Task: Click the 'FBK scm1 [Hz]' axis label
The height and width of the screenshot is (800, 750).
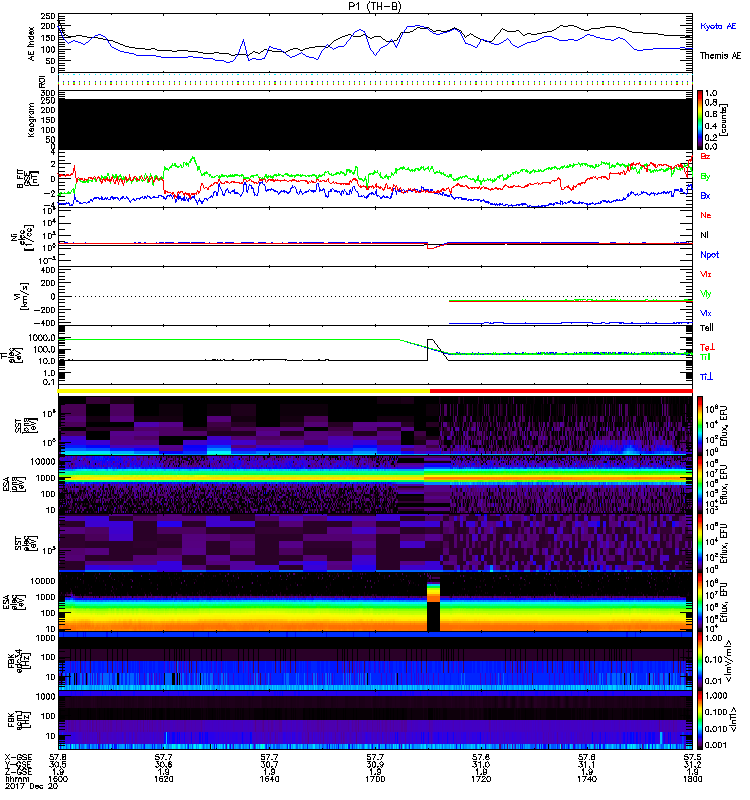Action: coord(19,720)
